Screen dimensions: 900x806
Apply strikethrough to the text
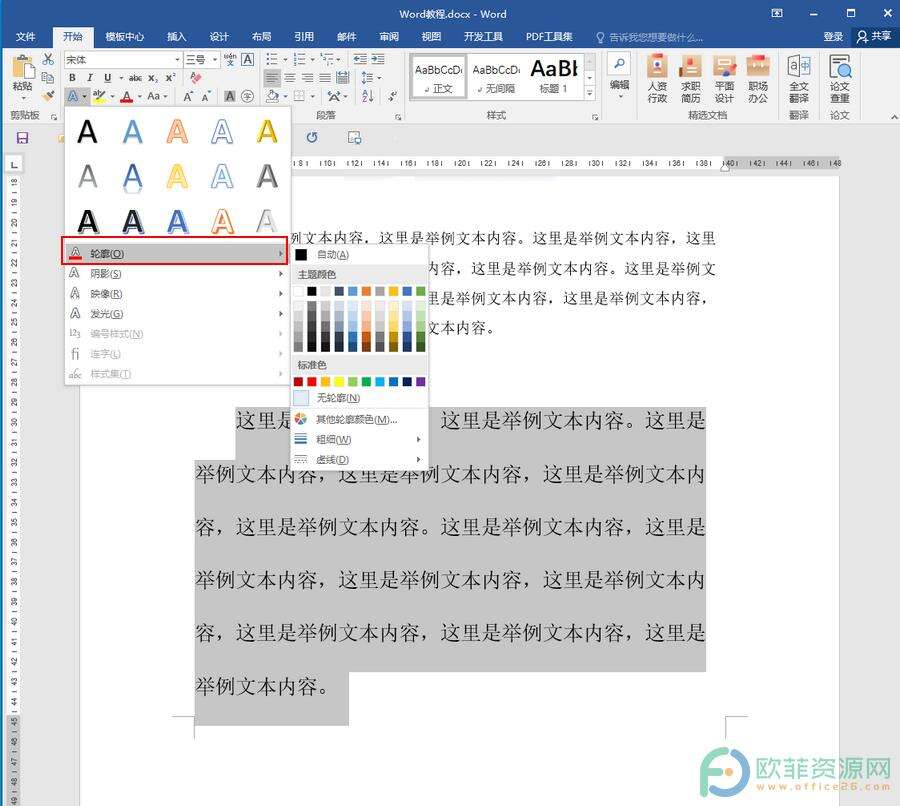[x=135, y=76]
